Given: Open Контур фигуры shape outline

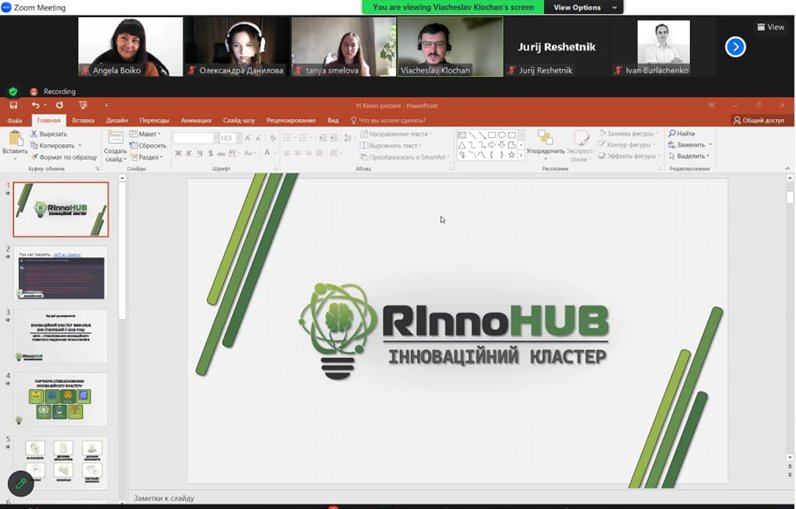Looking at the screenshot, I should (x=627, y=145).
